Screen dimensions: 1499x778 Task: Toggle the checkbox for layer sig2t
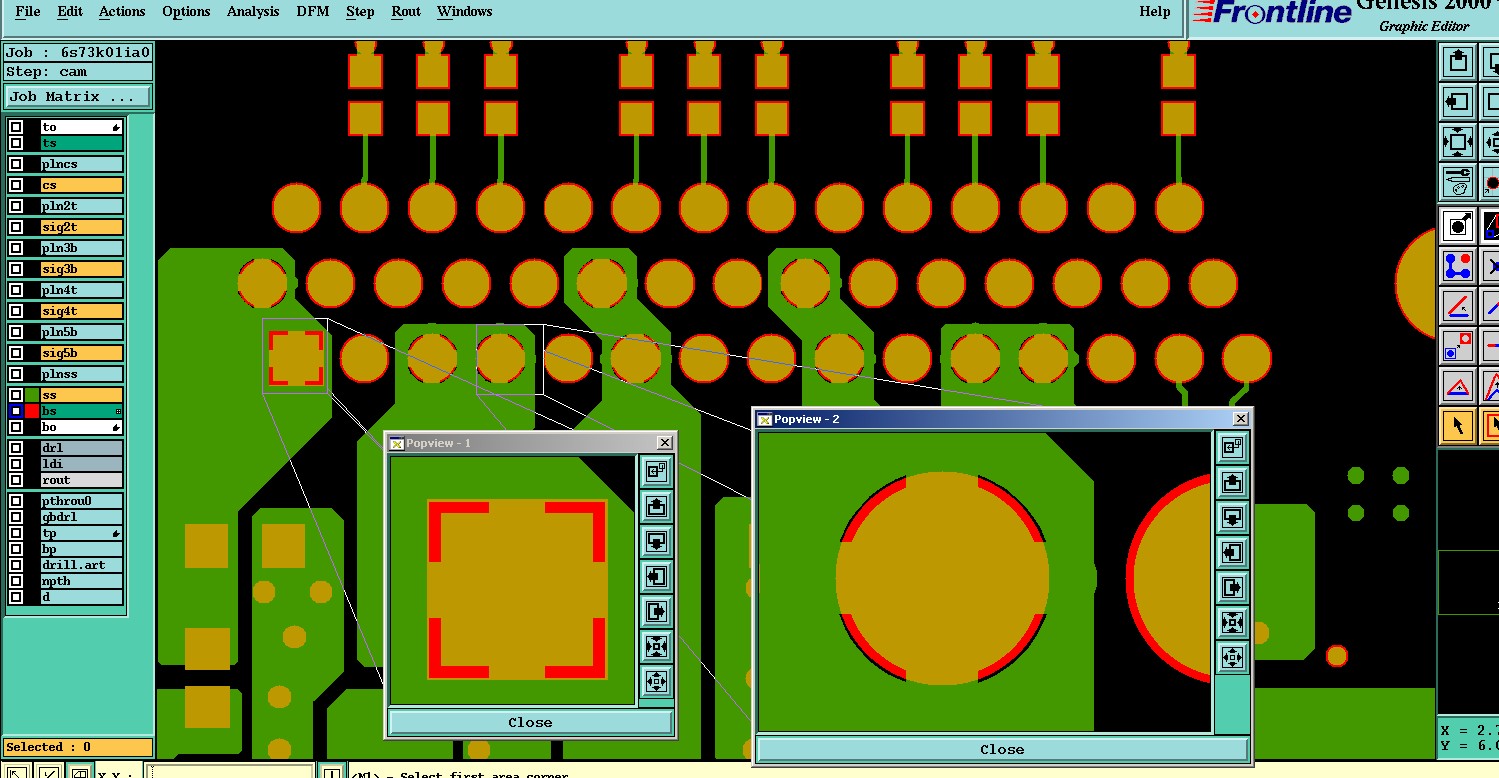(x=16, y=227)
